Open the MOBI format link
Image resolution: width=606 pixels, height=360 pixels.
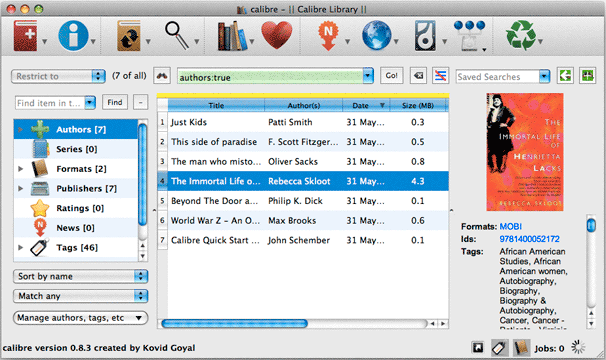(511, 226)
